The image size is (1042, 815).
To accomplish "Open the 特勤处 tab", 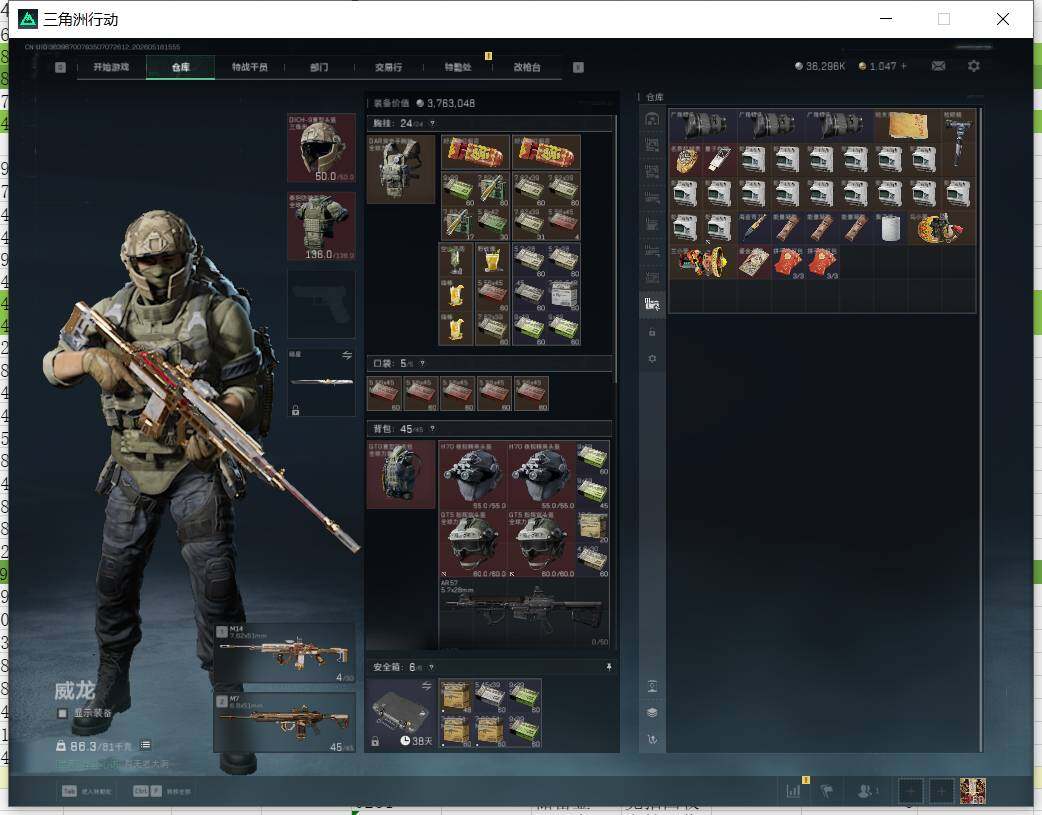I will [x=458, y=67].
